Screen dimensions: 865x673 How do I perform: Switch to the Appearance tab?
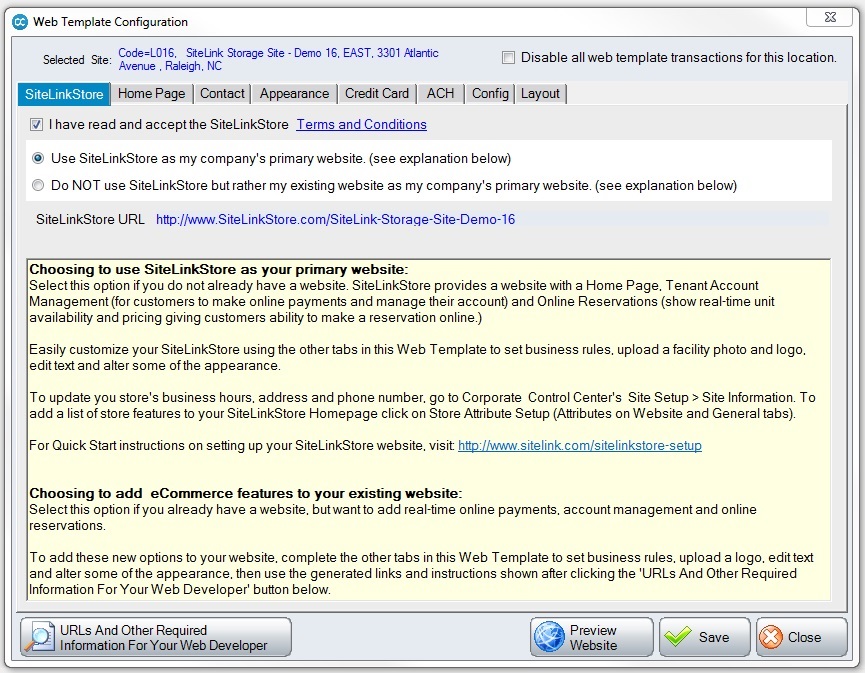pos(295,94)
